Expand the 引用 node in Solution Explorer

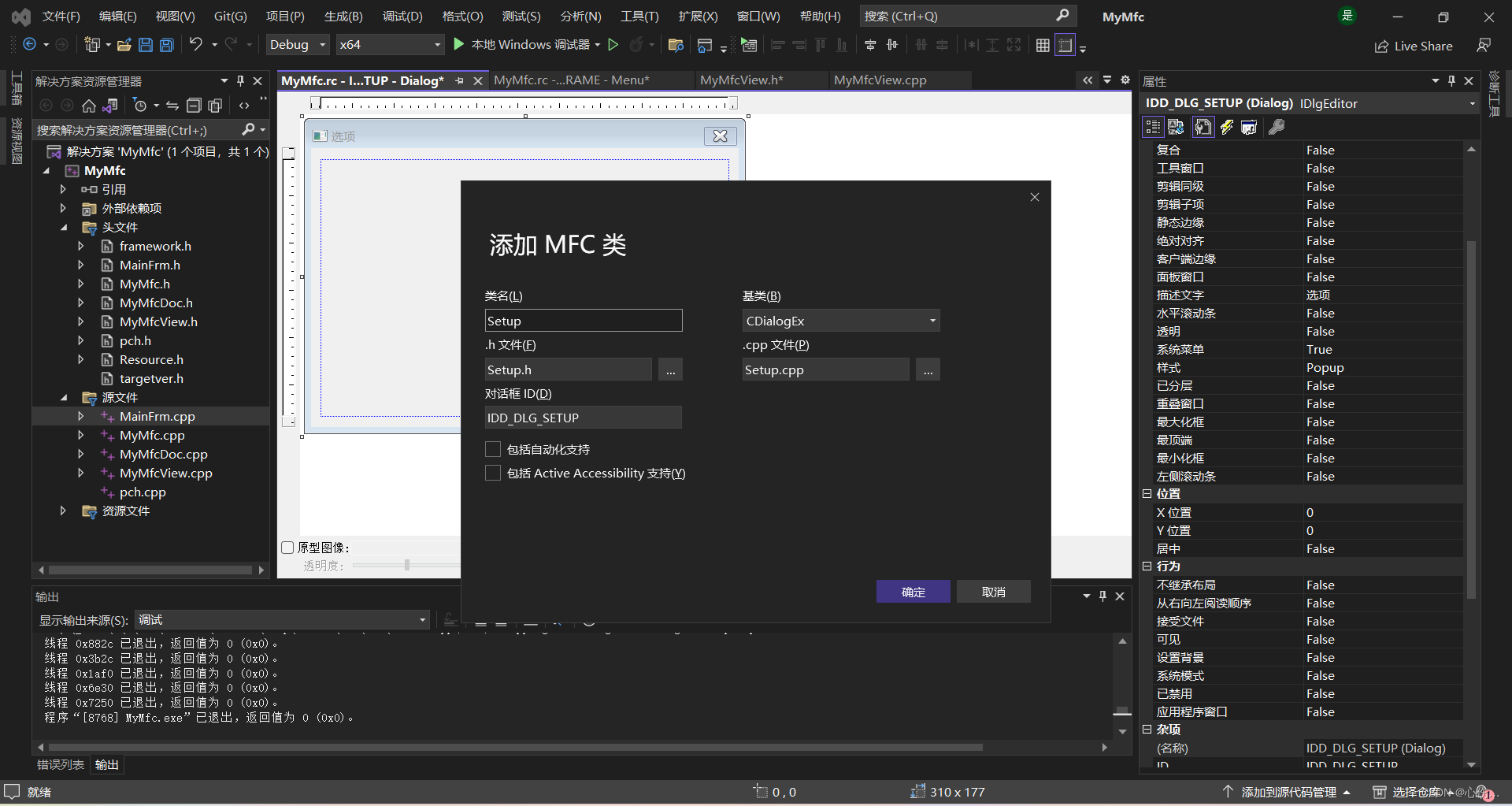coord(63,190)
